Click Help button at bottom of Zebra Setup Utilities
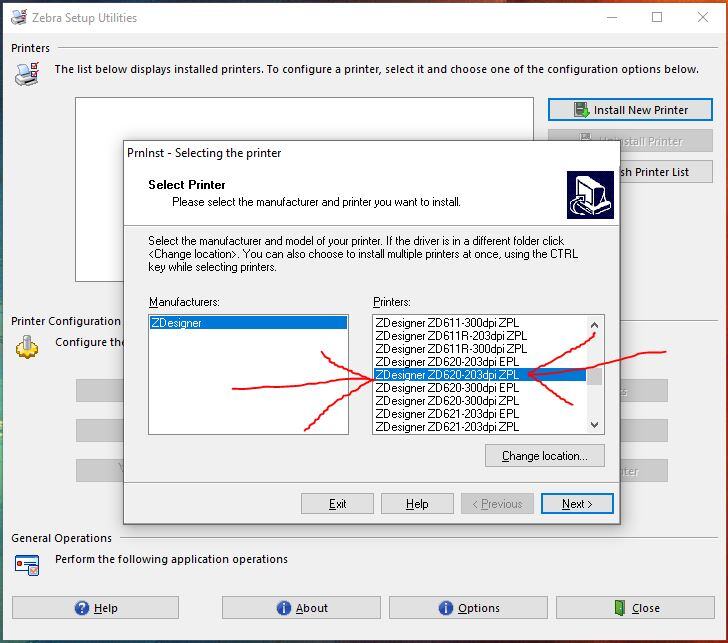This screenshot has width=728, height=643. (95, 608)
